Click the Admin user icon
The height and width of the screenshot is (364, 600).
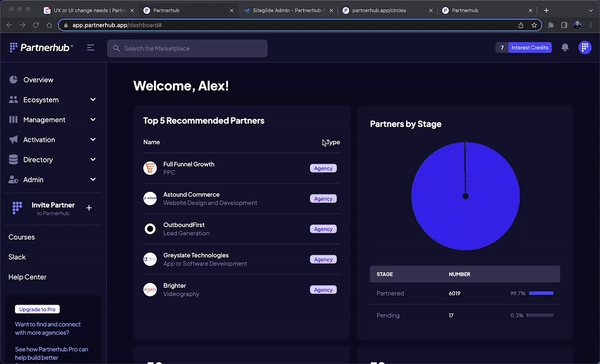[13, 179]
